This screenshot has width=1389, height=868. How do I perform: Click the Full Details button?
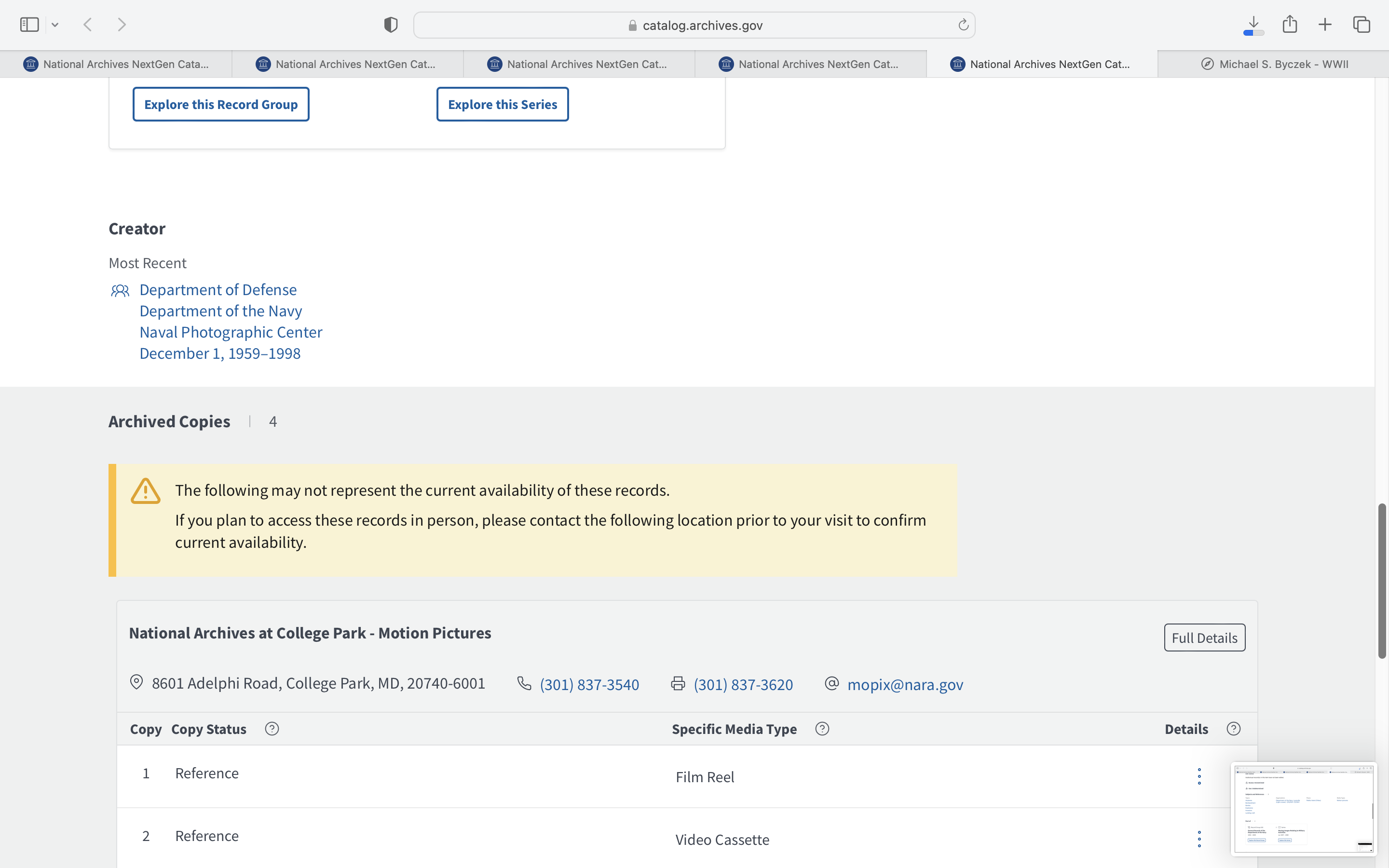(x=1204, y=638)
